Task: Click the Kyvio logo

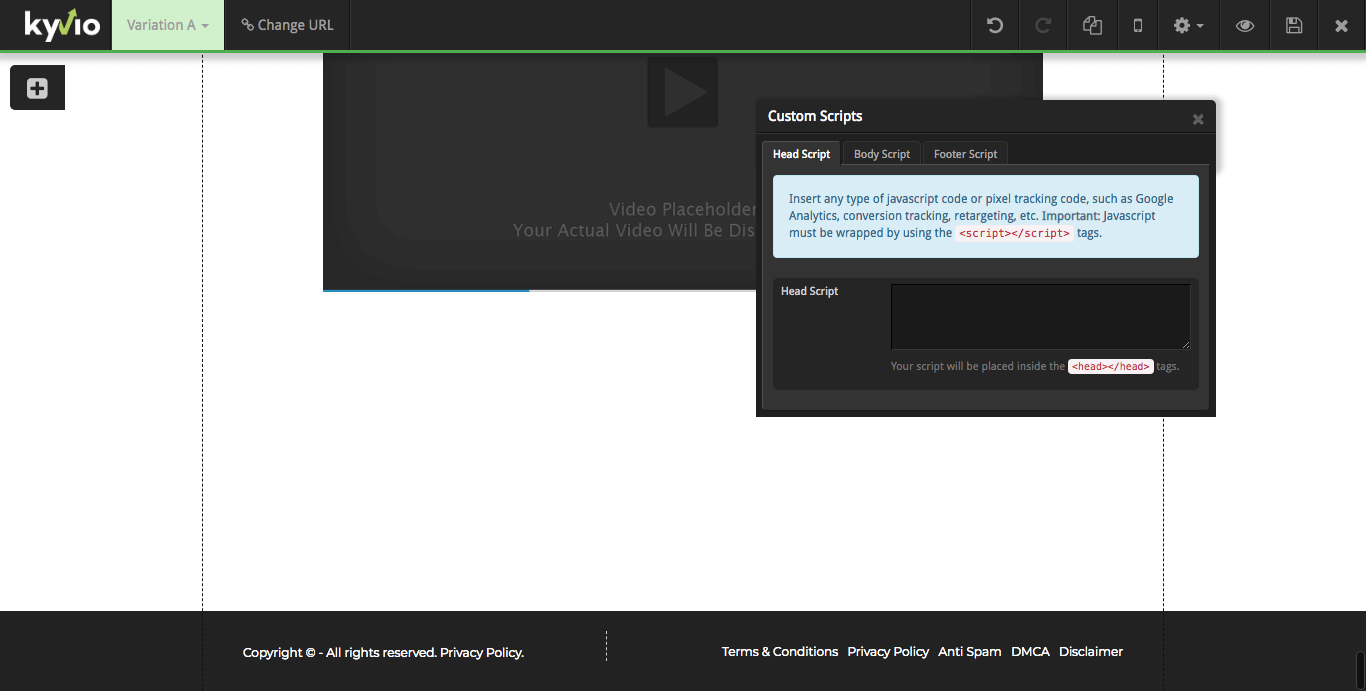Action: [x=62, y=24]
